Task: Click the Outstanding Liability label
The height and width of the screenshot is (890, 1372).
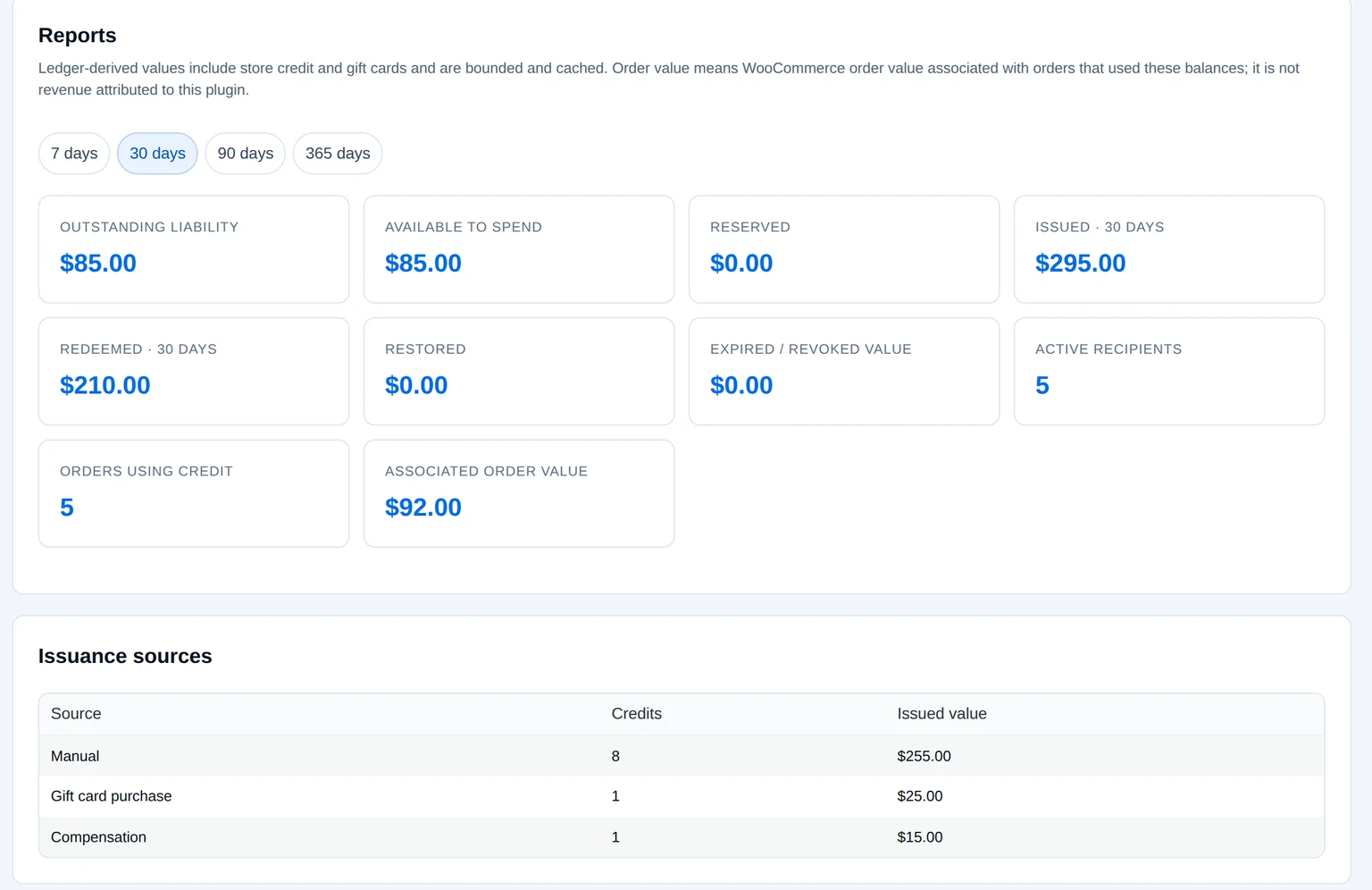Action: pos(149,227)
